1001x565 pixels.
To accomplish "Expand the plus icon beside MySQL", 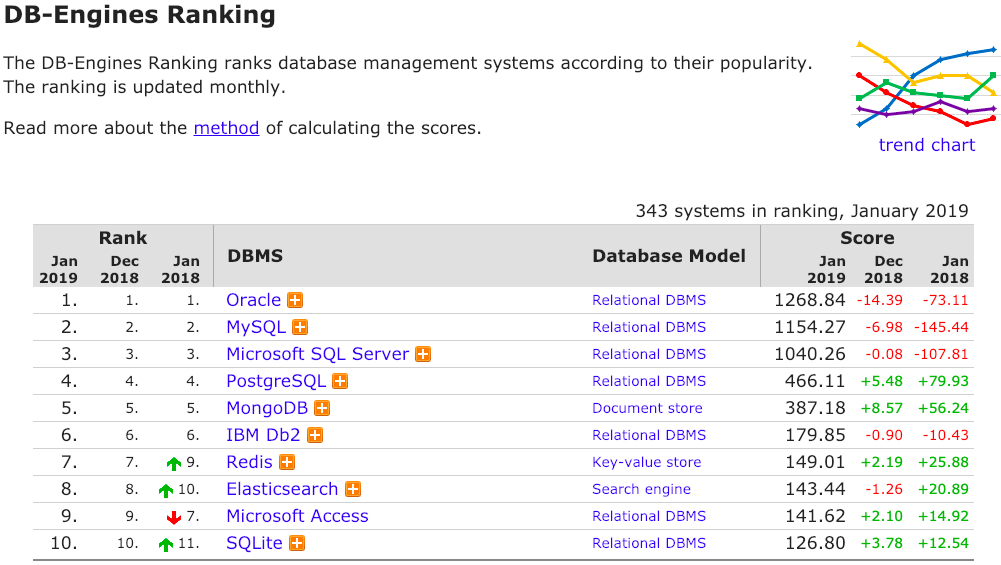I will point(300,327).
